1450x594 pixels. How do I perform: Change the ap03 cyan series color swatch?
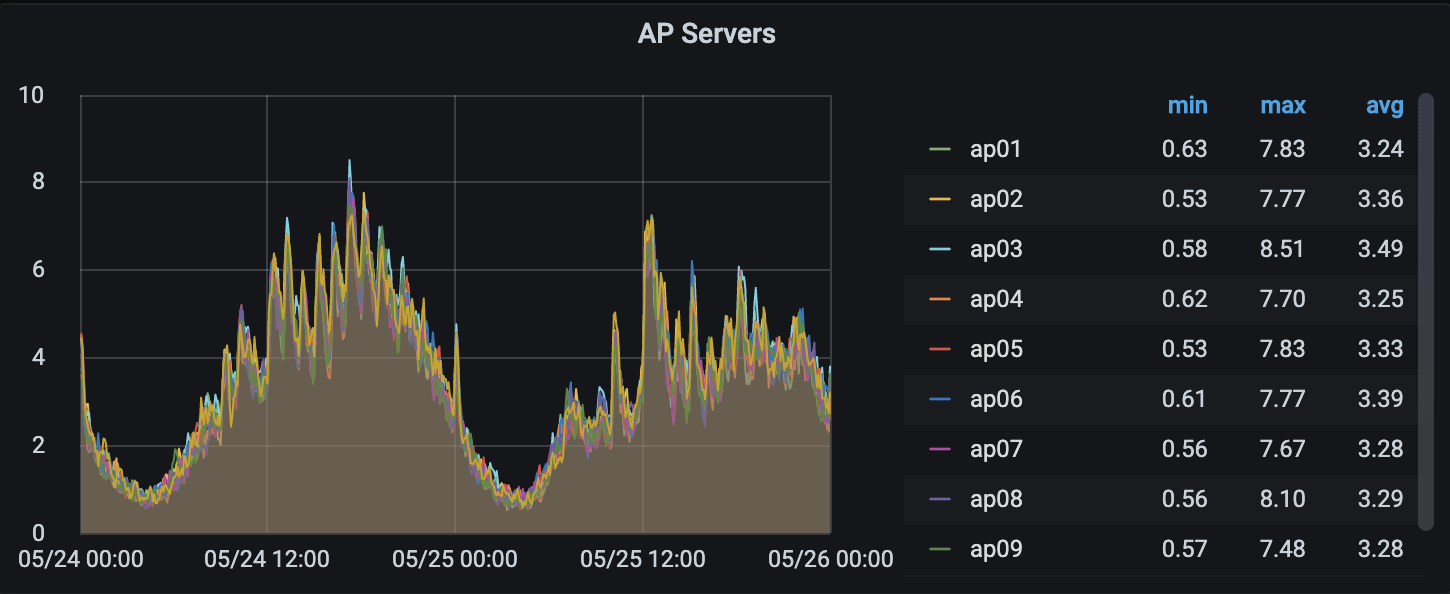pyautogui.click(x=939, y=250)
